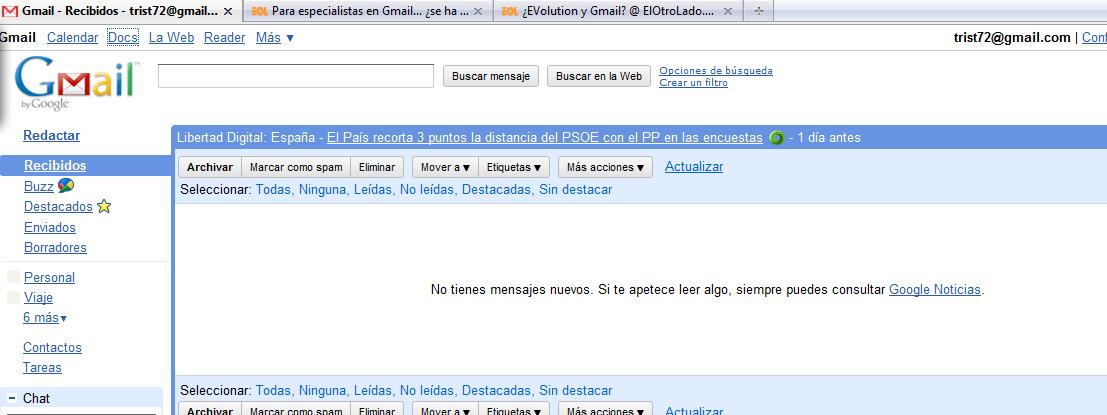
Task: Open the Google Noticias link
Action: [x=935, y=289]
